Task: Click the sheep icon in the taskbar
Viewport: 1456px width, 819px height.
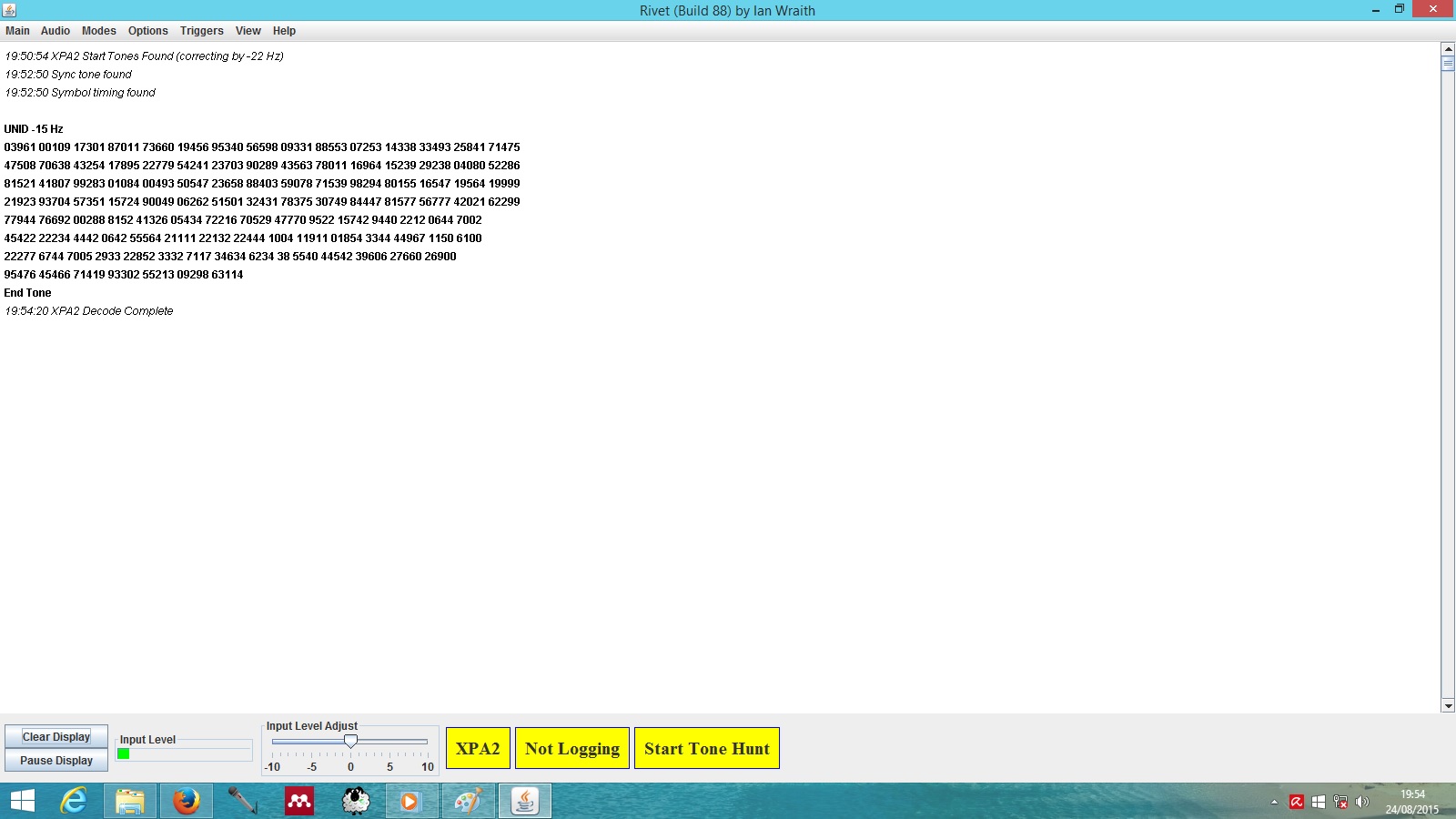Action: tap(355, 801)
